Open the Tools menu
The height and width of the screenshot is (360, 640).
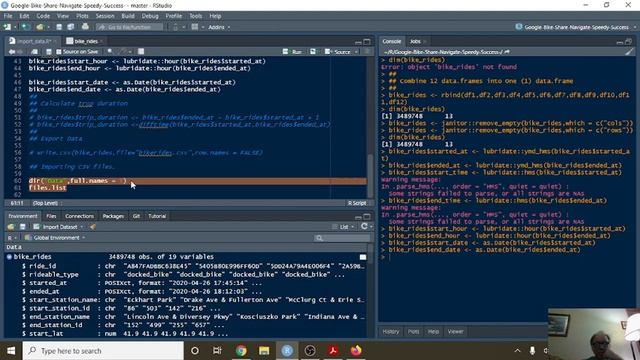196,16
